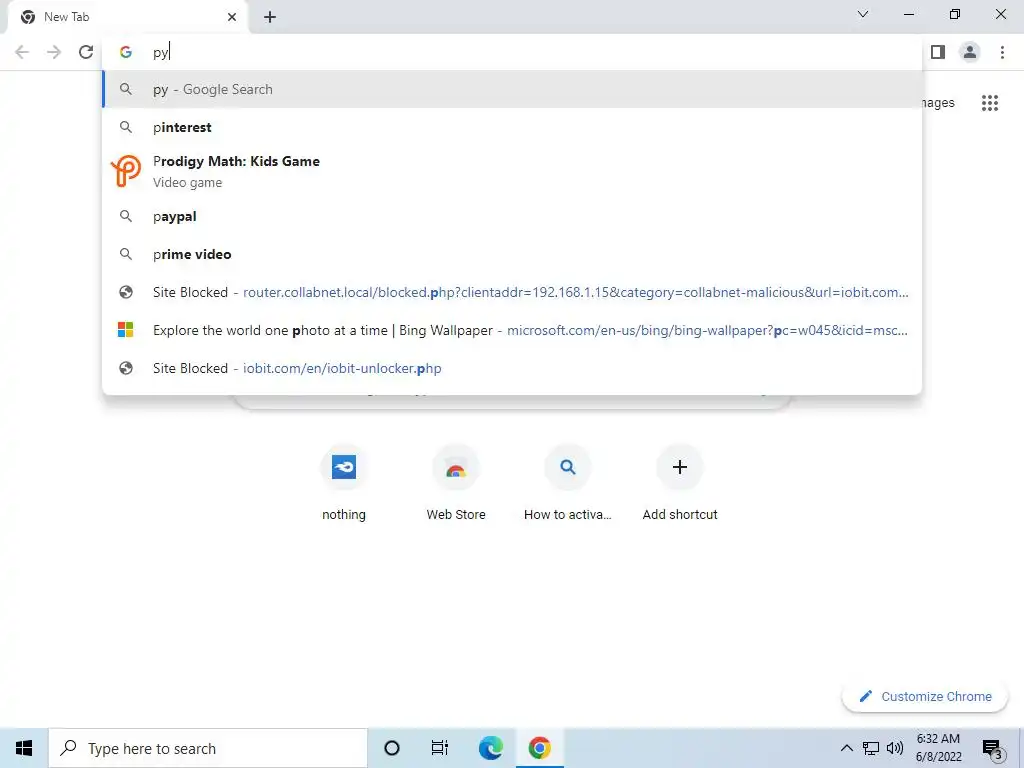Click the browser forward arrow
The height and width of the screenshot is (768, 1024).
[x=54, y=52]
